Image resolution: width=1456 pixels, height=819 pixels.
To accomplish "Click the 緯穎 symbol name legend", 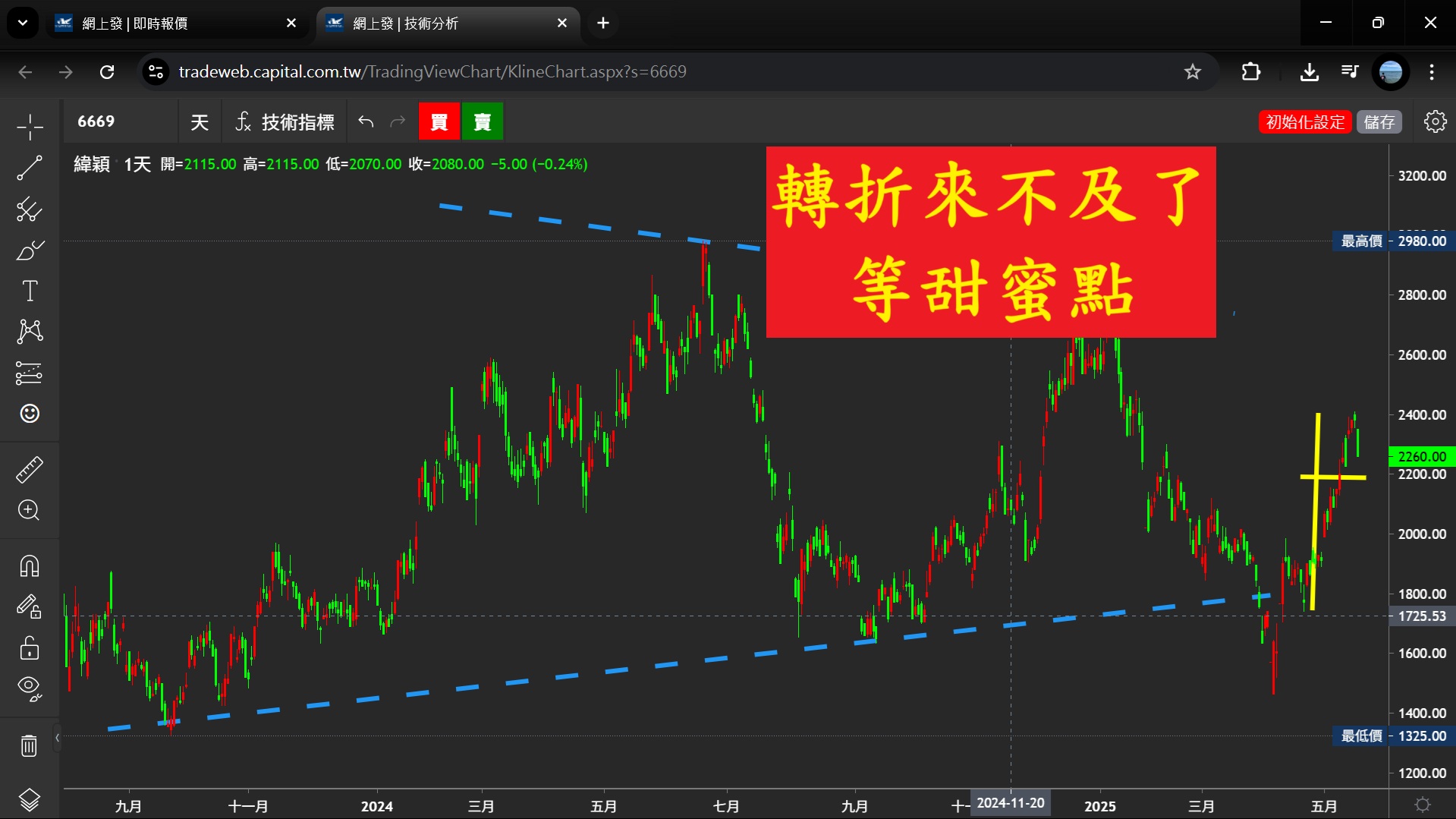I will (92, 164).
